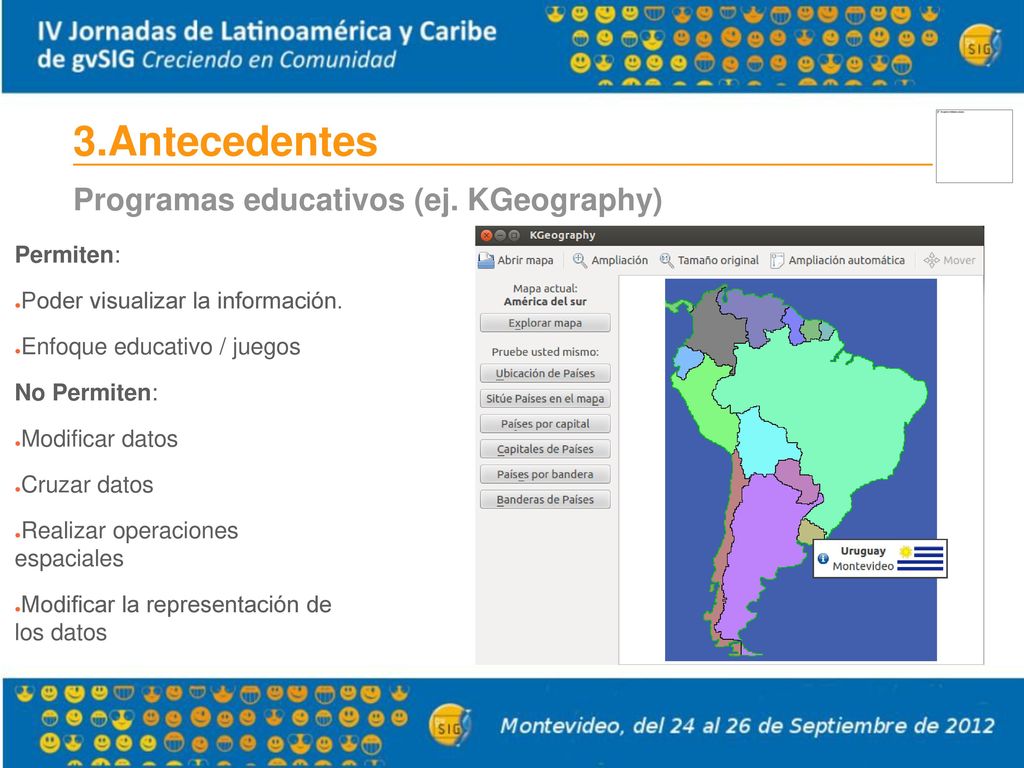Click Uruguay on the map
The width and height of the screenshot is (1024, 768).
pyautogui.click(x=811, y=530)
